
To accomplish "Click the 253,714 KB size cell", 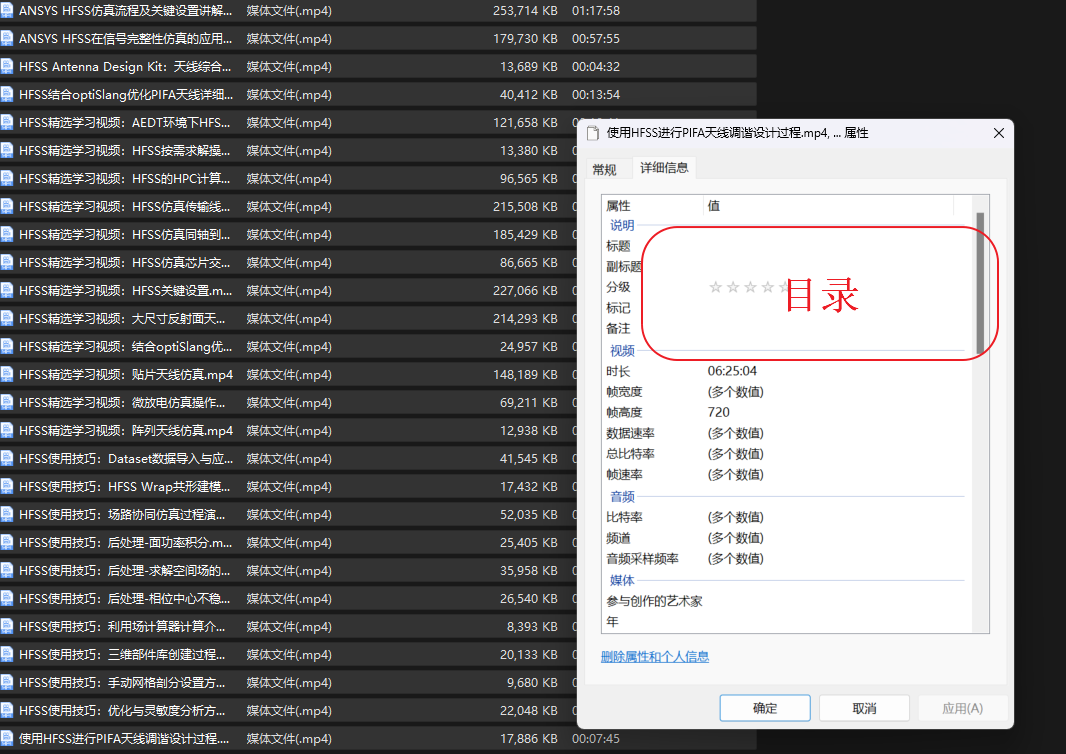I will [x=525, y=11].
